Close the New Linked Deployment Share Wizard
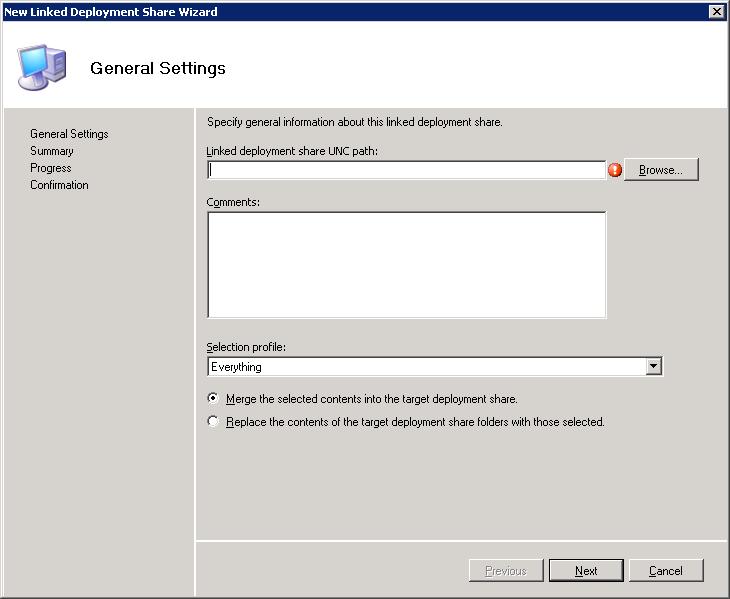 [716, 12]
